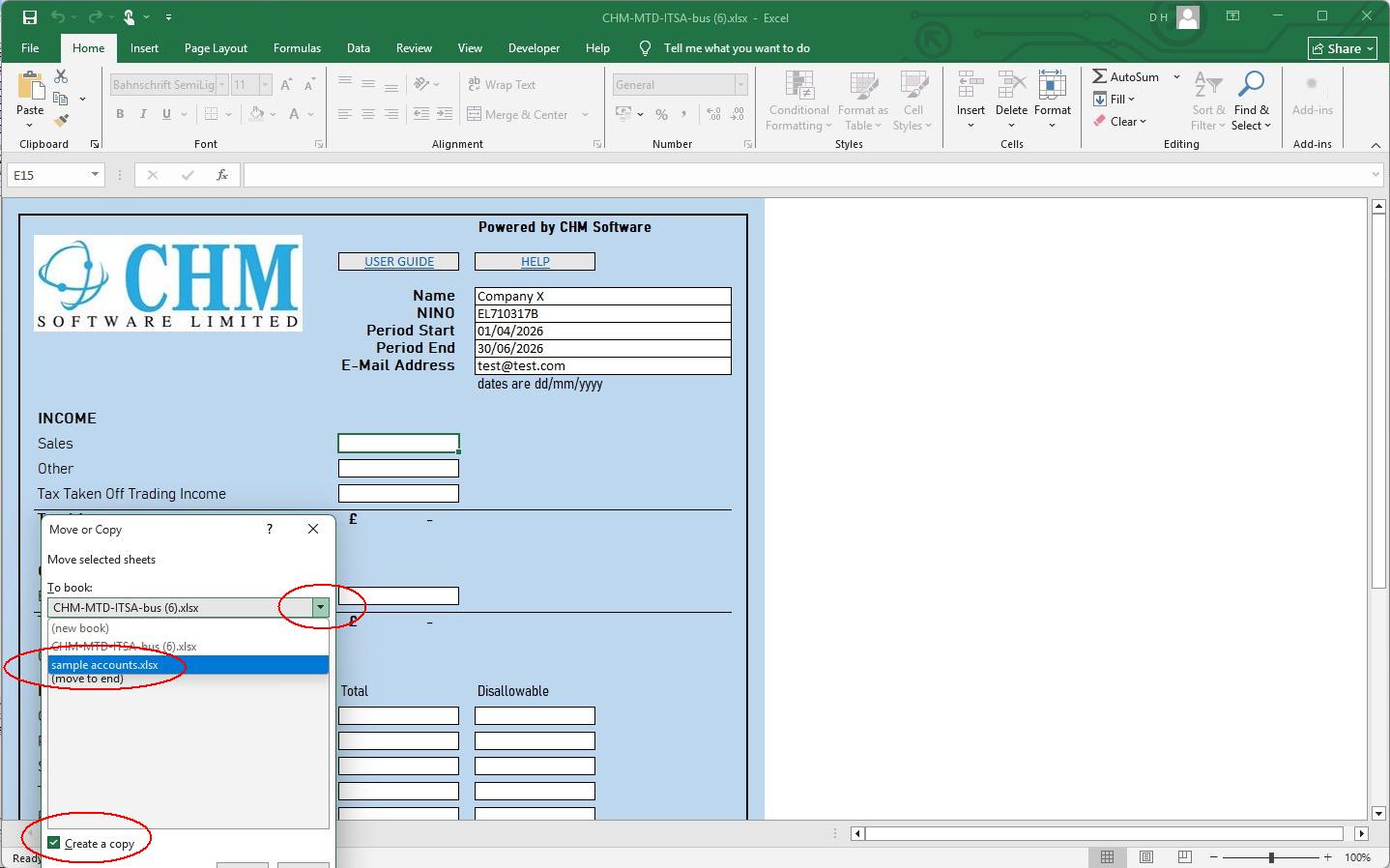Open the Cell Styles dropdown

[x=912, y=101]
